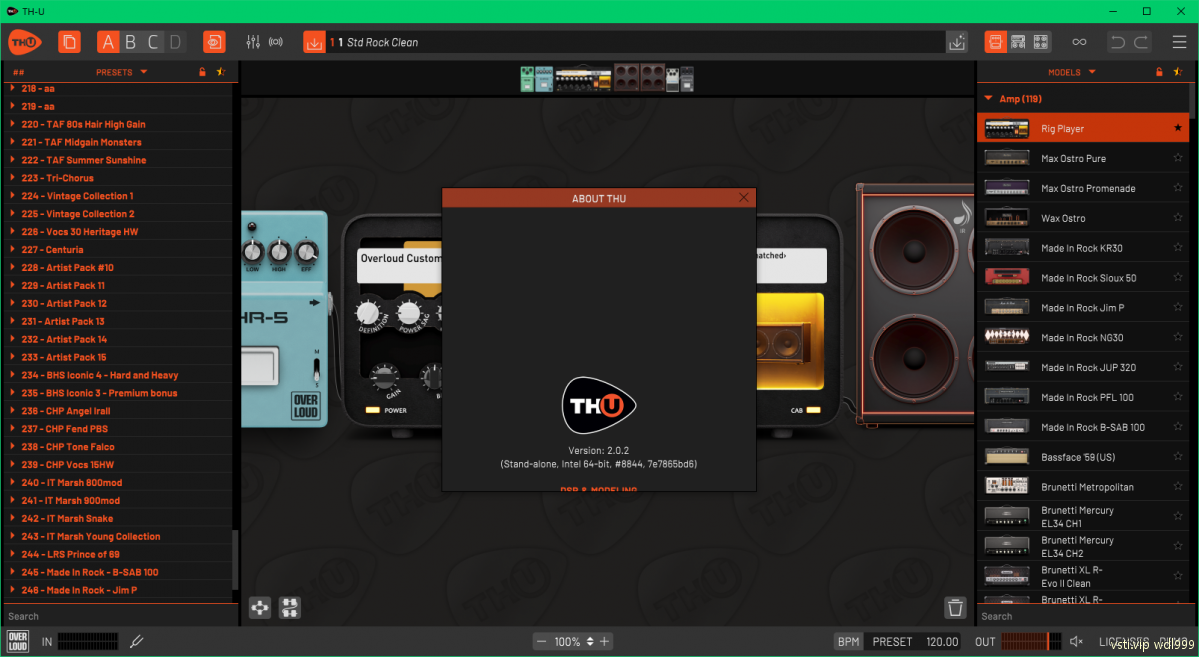Select the Made In Rock Sioux 50 amp
The width and height of the screenshot is (1199, 657).
tap(1083, 278)
